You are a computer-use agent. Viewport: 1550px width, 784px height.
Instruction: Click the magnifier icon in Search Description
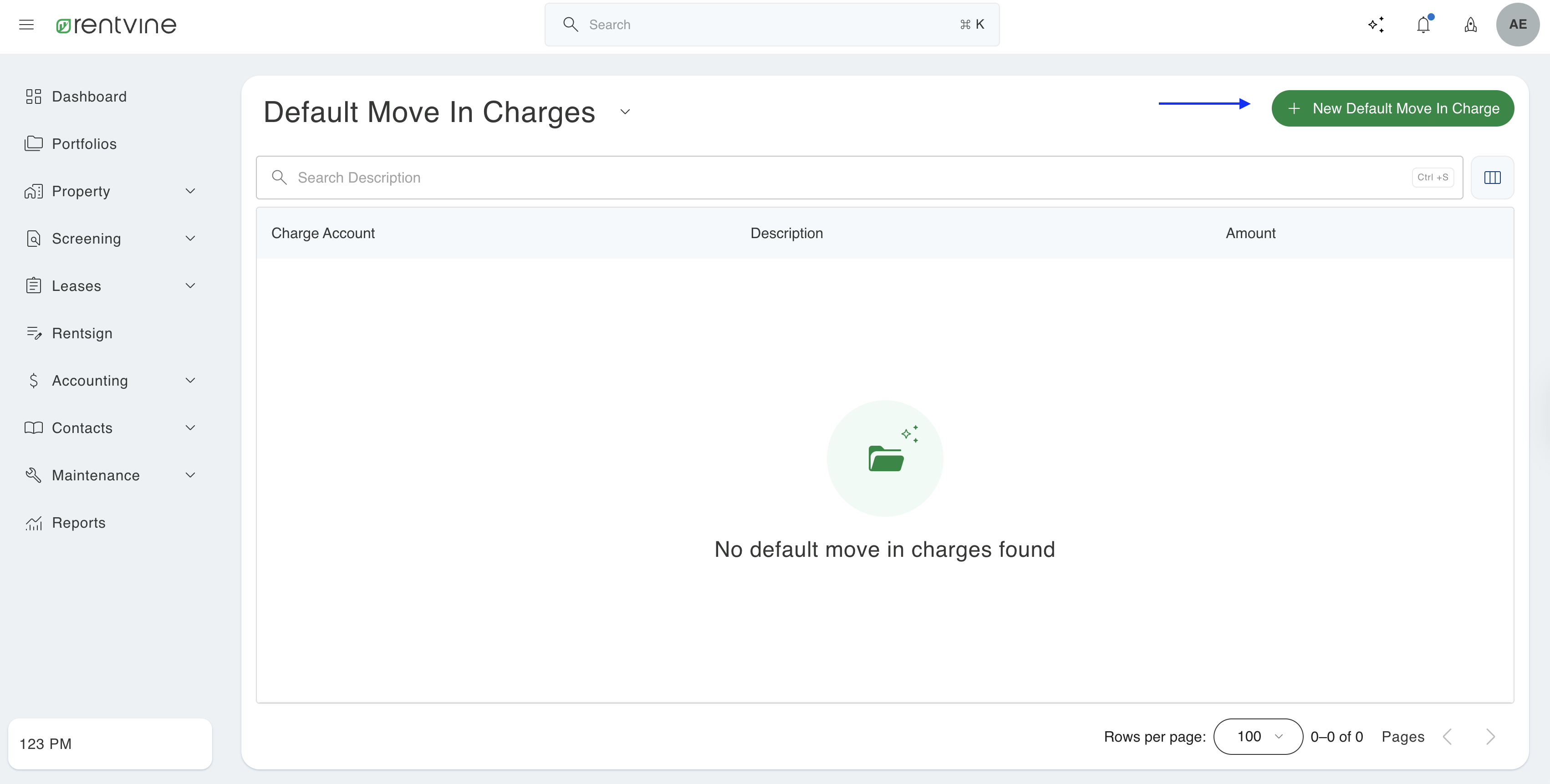(279, 177)
